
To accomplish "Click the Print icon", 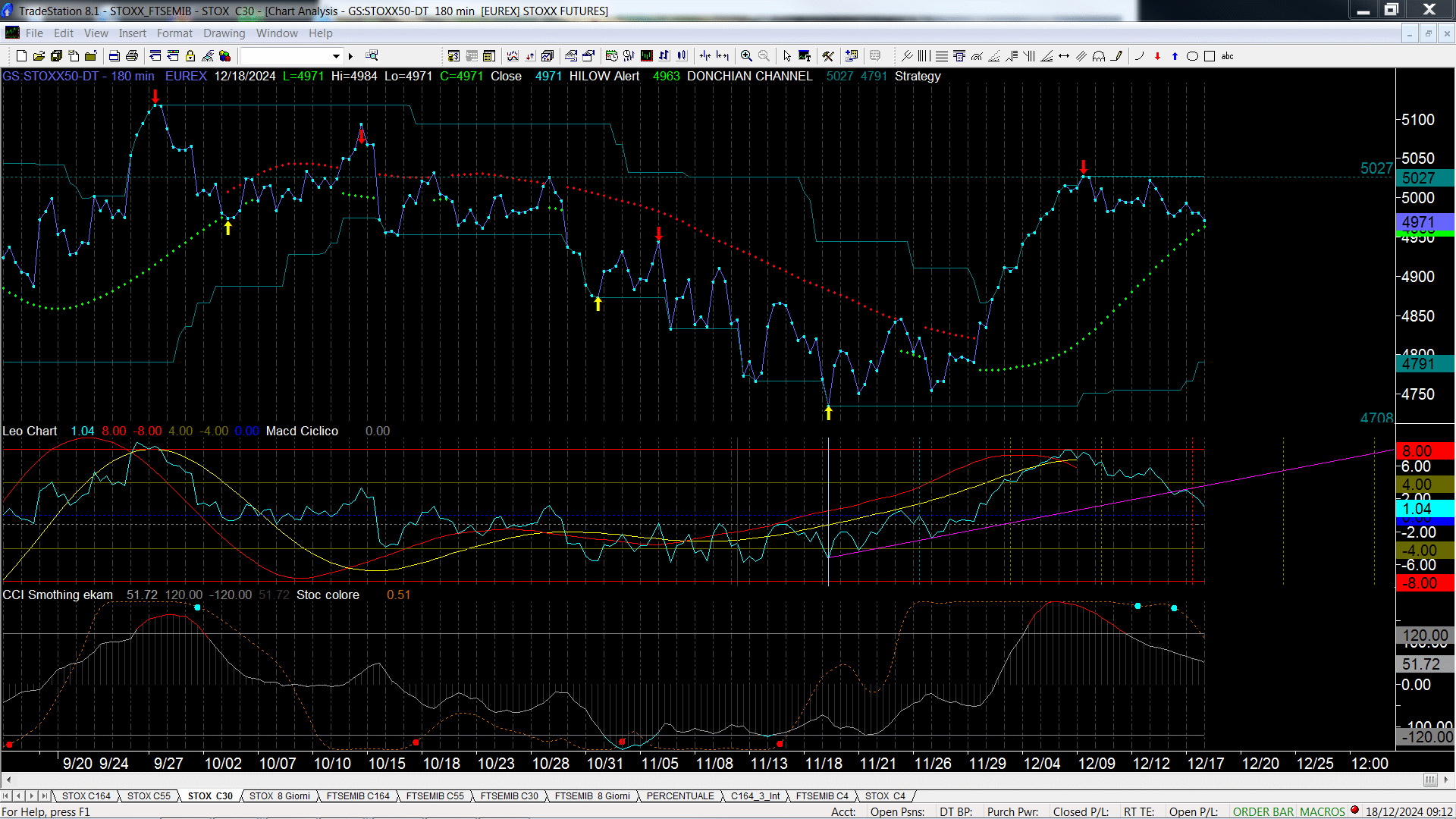I will [132, 56].
